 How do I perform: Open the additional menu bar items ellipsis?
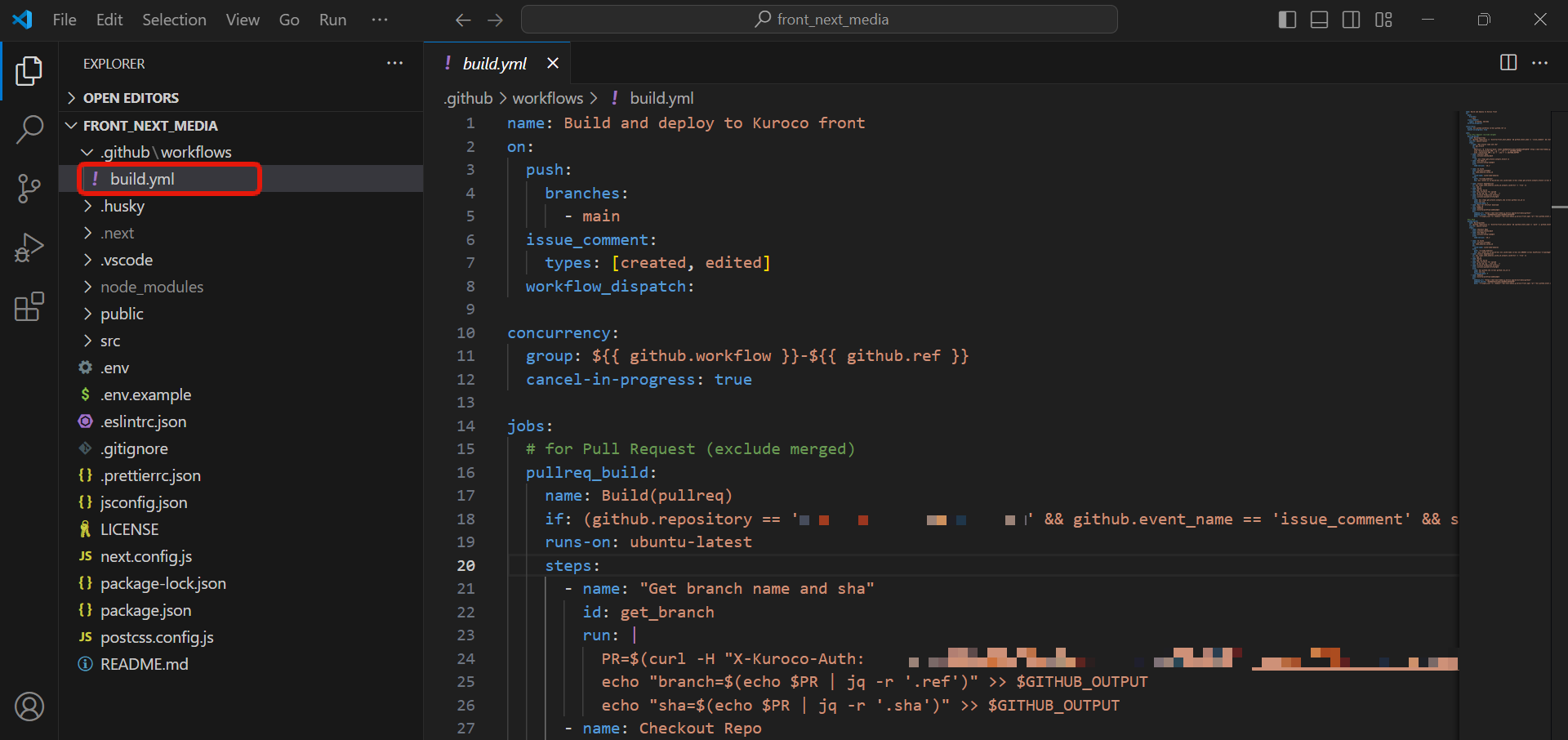380,20
